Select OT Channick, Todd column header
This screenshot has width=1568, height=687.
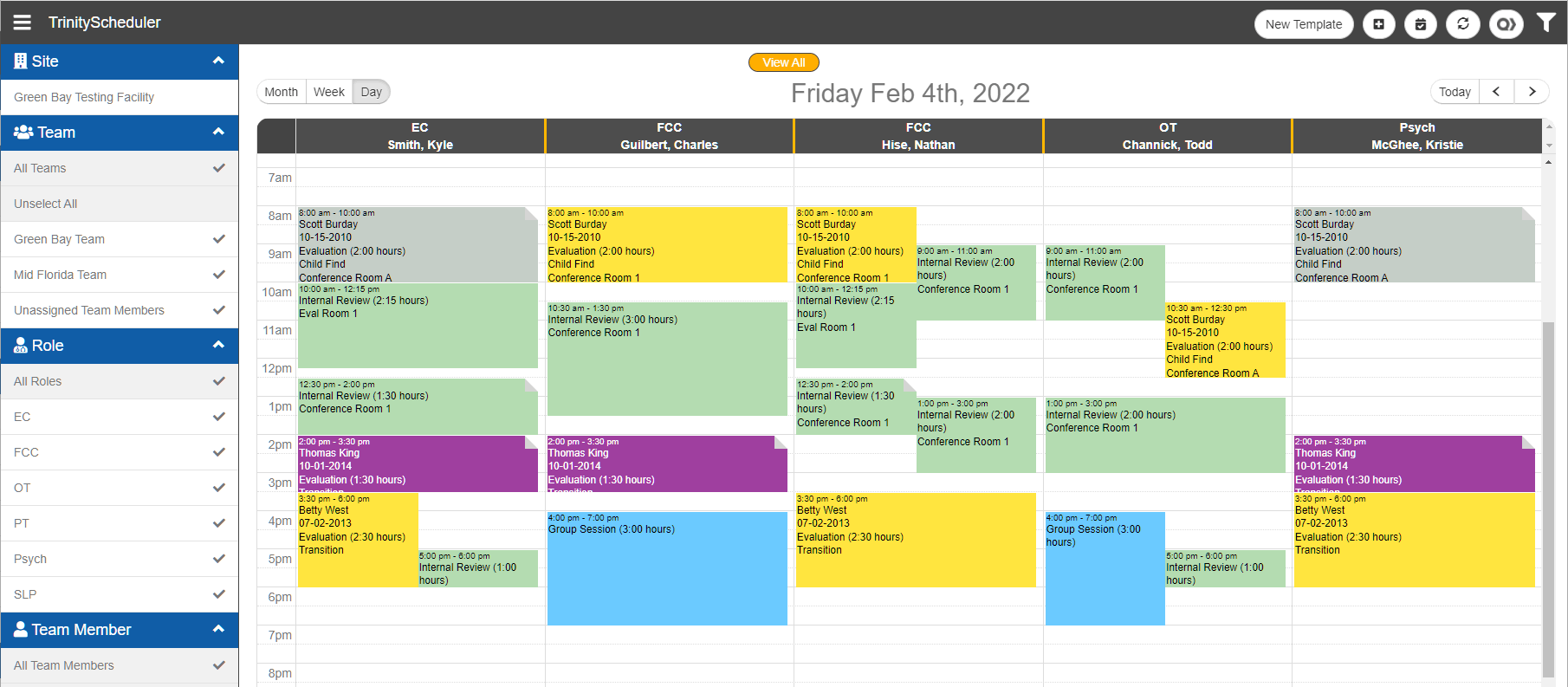1168,136
